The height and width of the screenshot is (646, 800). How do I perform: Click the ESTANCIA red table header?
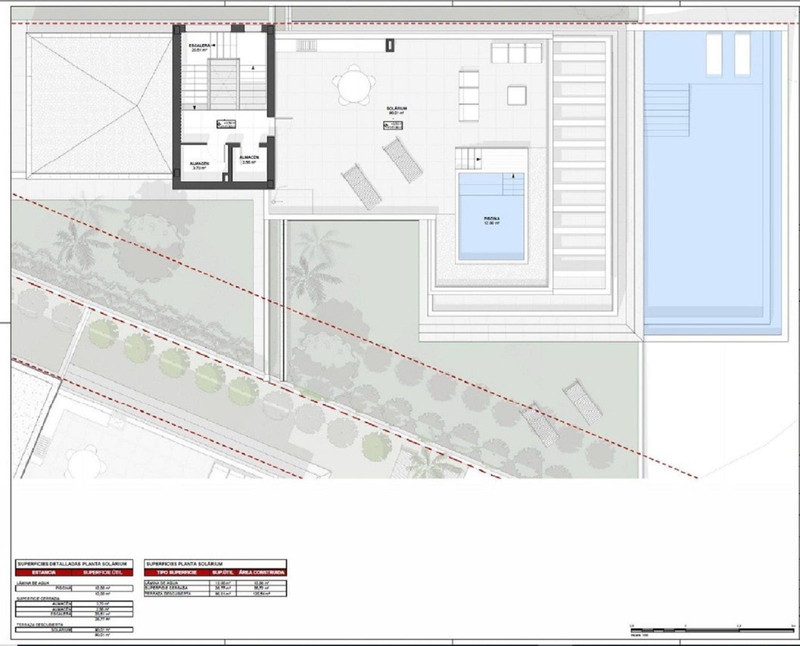click(x=42, y=573)
